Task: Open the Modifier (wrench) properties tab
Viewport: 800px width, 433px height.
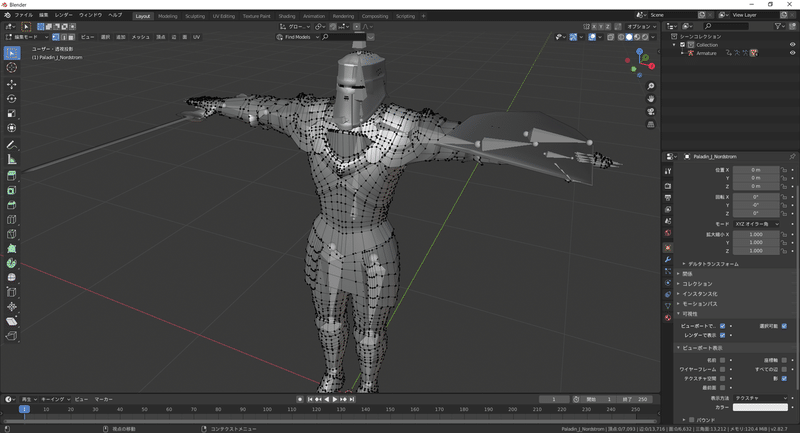Action: [x=668, y=259]
